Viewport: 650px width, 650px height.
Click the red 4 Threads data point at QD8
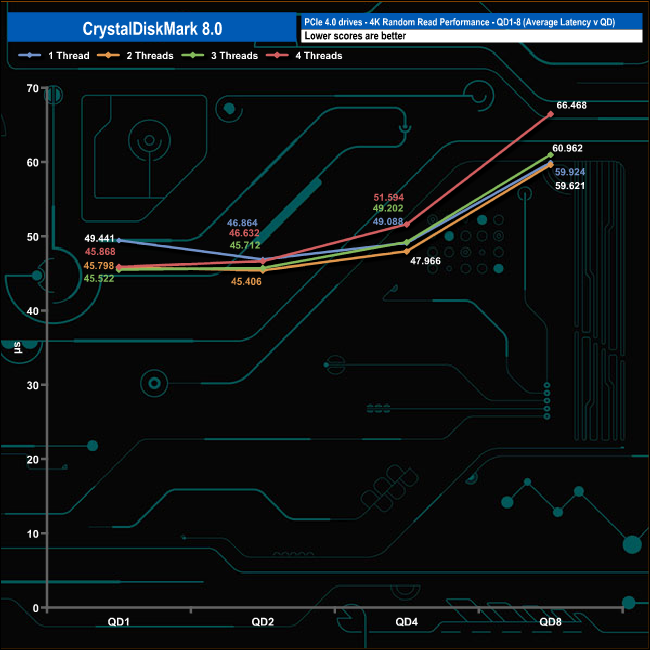(551, 114)
